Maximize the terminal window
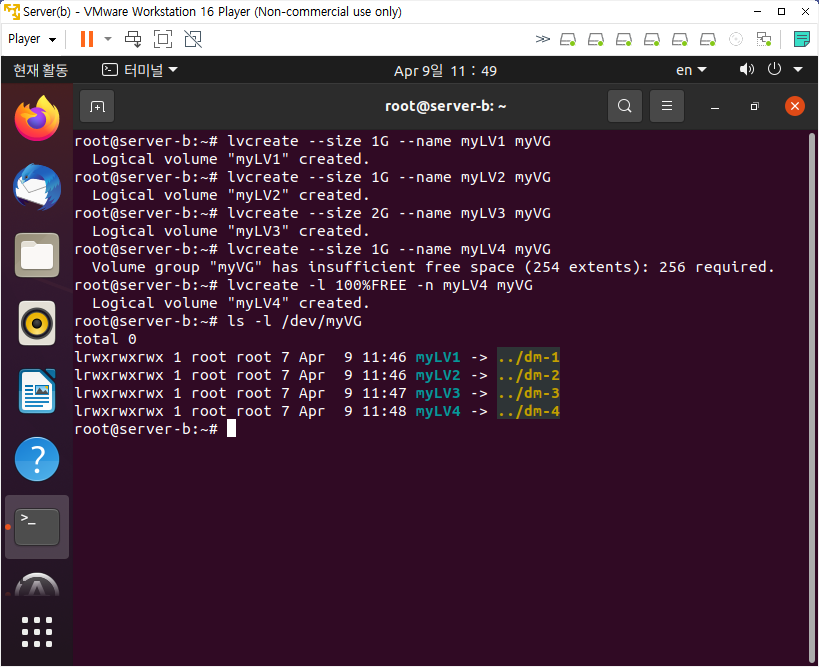This screenshot has width=819, height=667. tap(754, 107)
